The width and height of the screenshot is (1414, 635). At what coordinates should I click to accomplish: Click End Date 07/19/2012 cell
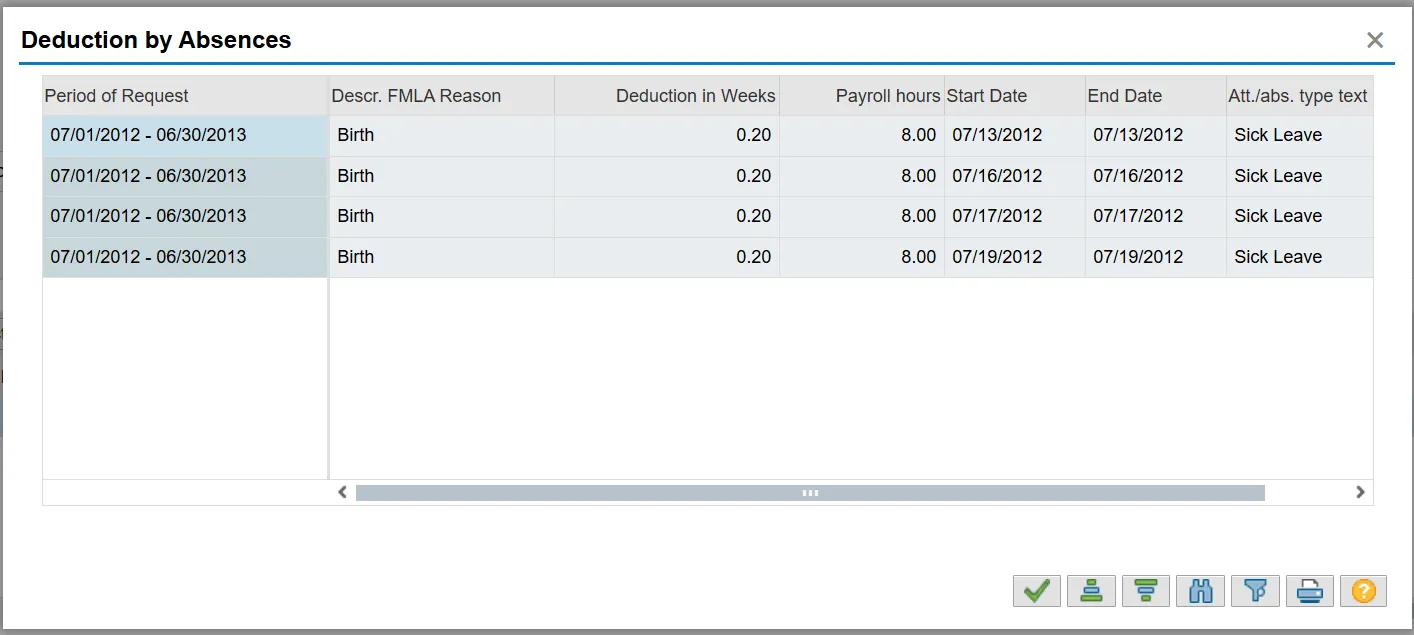tap(1156, 257)
